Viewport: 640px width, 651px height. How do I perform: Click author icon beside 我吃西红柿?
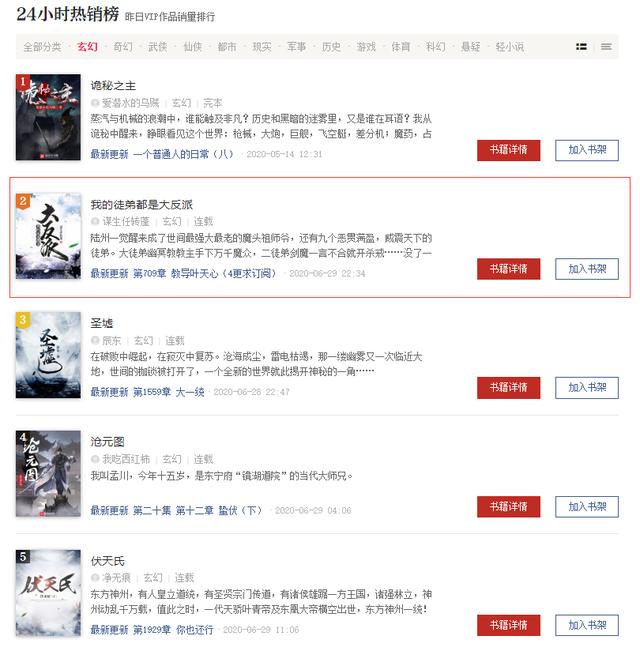95,459
